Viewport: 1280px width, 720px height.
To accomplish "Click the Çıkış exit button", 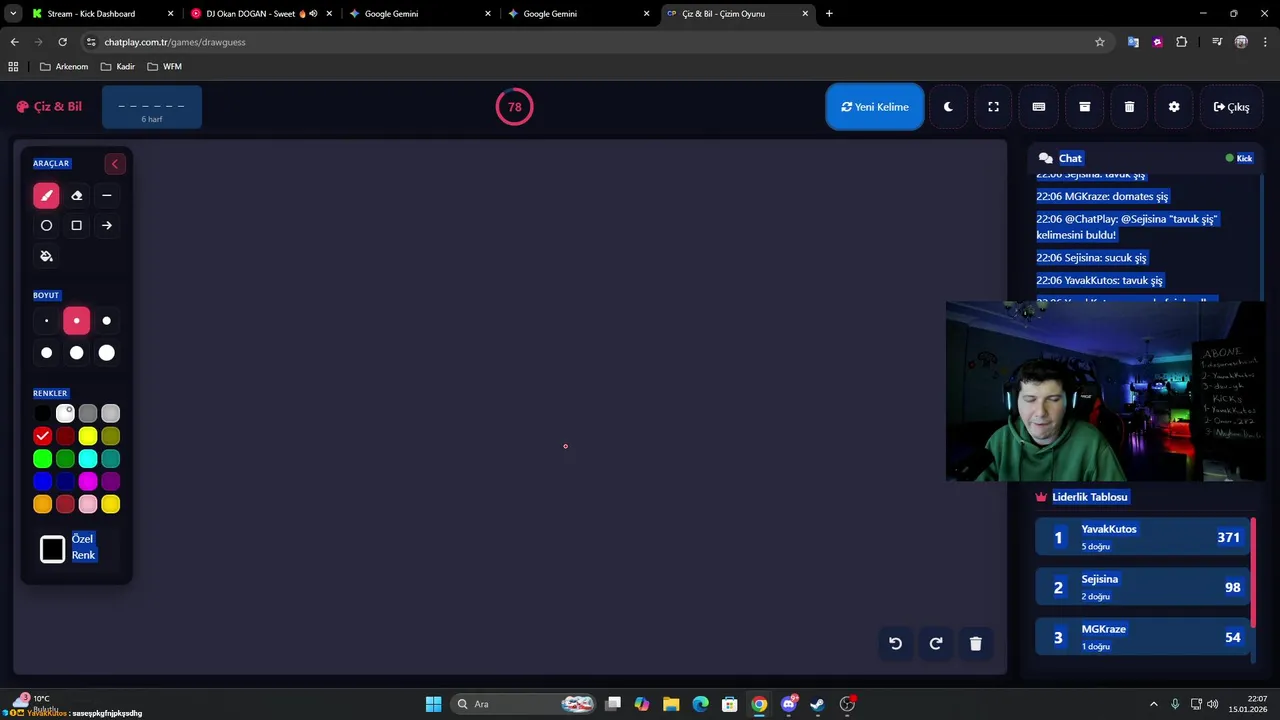I will [x=1231, y=107].
